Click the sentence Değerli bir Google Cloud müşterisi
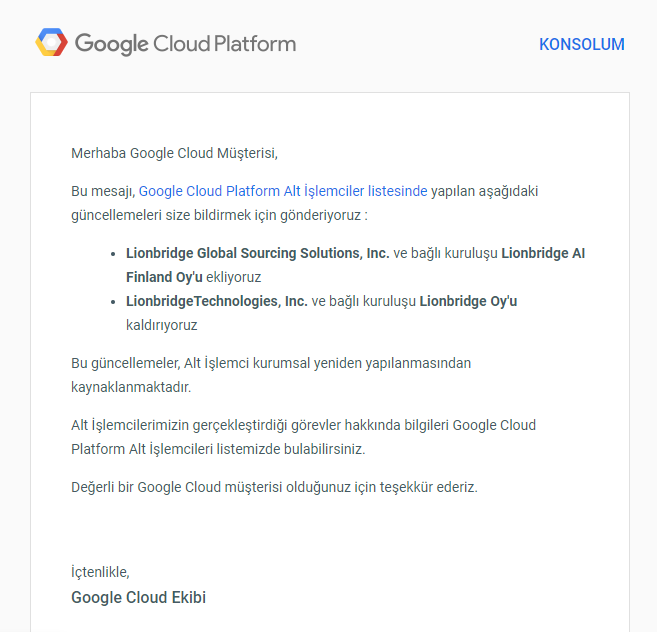The width and height of the screenshot is (657, 632). click(x=274, y=487)
